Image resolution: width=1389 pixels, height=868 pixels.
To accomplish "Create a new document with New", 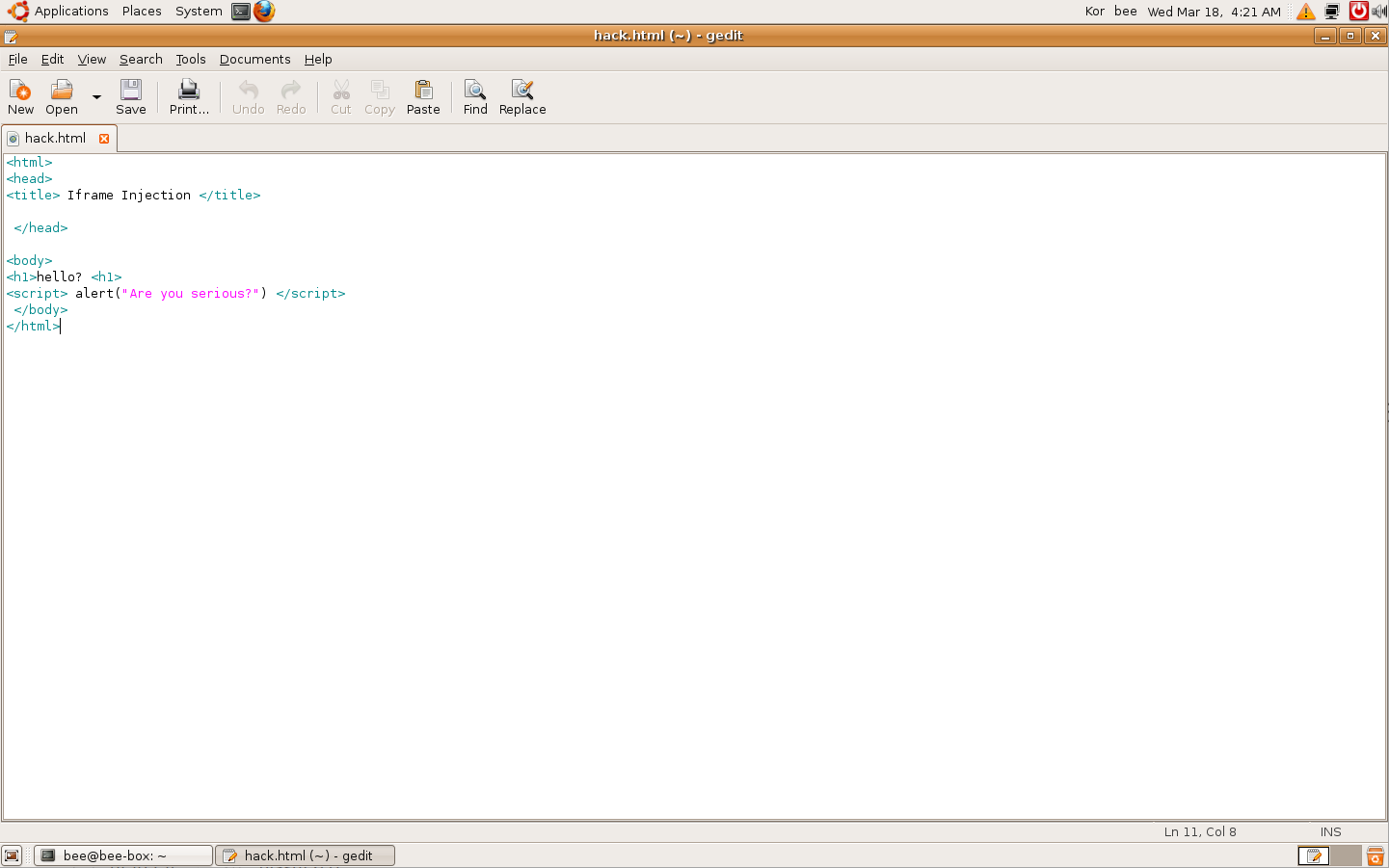I will (x=20, y=97).
